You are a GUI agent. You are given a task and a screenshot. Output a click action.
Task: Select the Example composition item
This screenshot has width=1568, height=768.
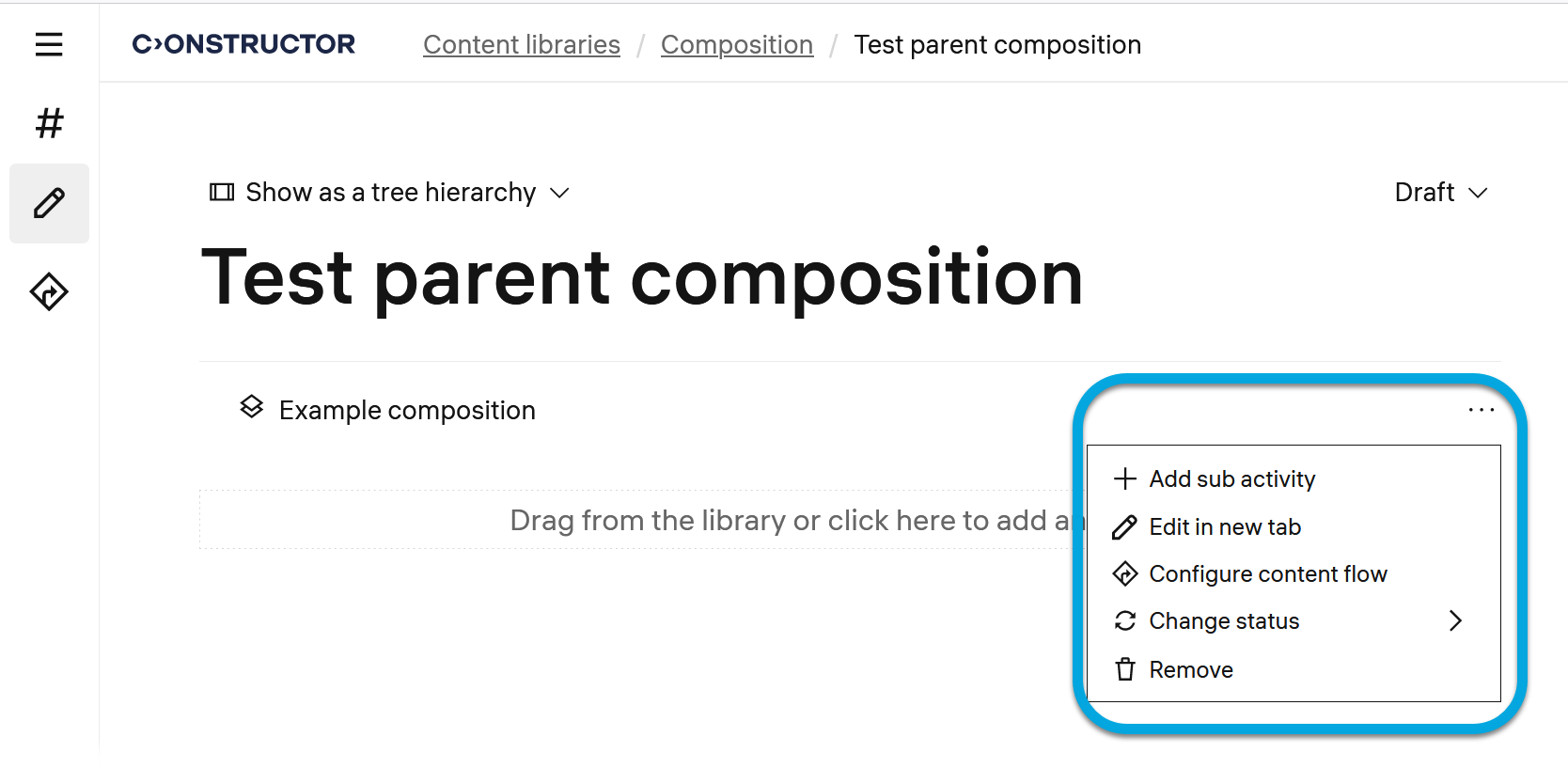[x=407, y=411]
